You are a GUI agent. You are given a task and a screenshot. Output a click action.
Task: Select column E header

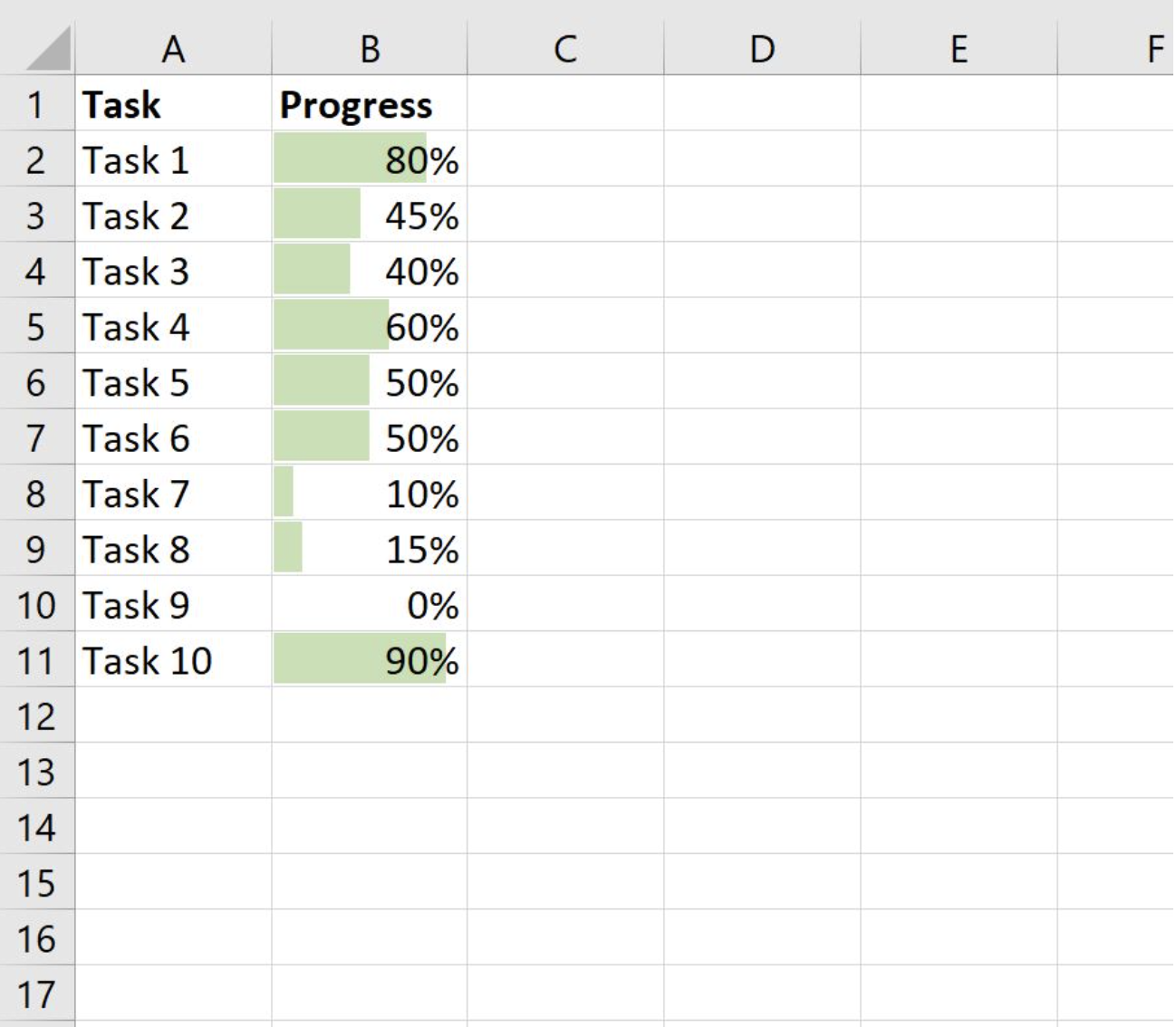[959, 49]
